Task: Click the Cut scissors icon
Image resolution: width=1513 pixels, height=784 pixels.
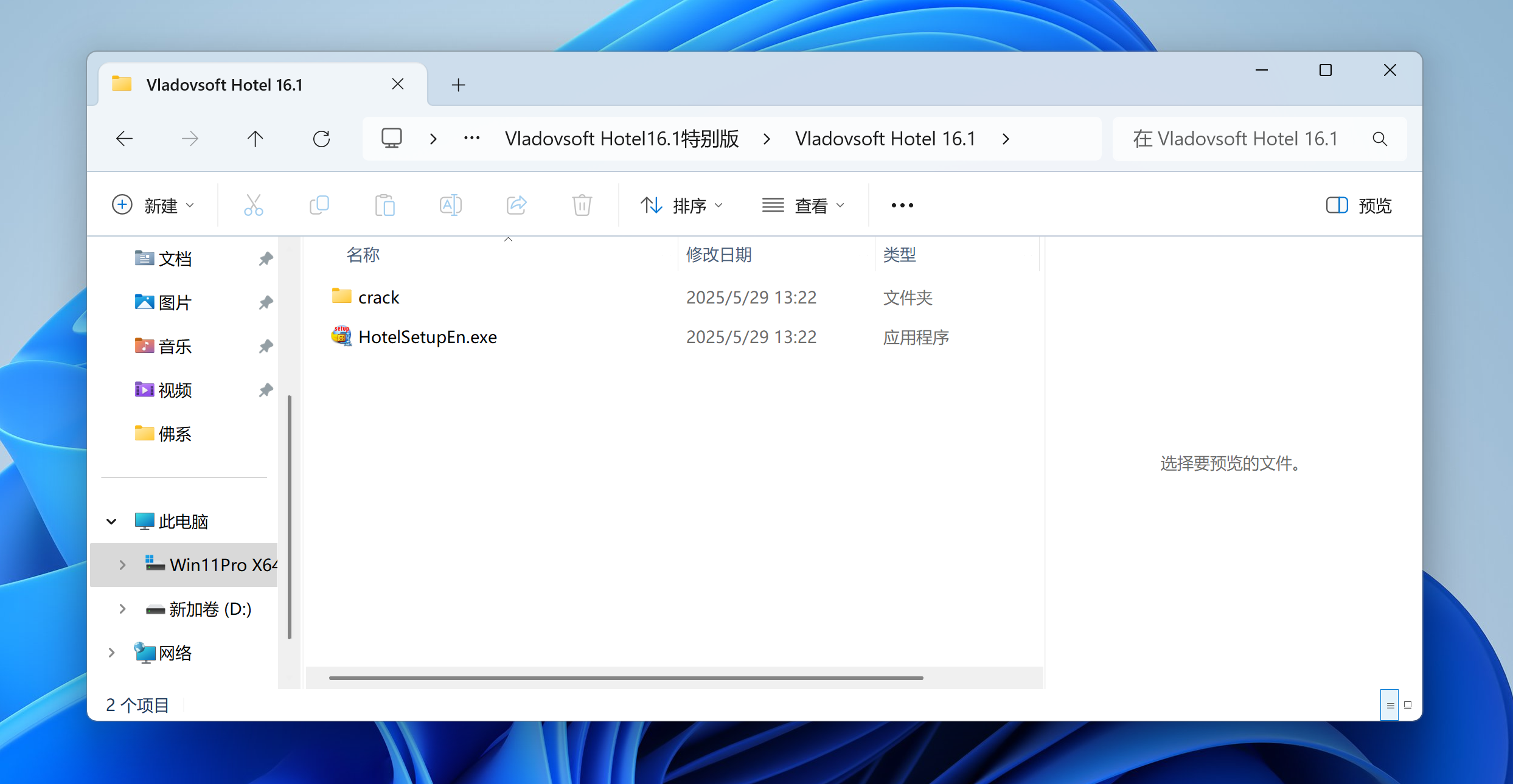Action: 253,206
